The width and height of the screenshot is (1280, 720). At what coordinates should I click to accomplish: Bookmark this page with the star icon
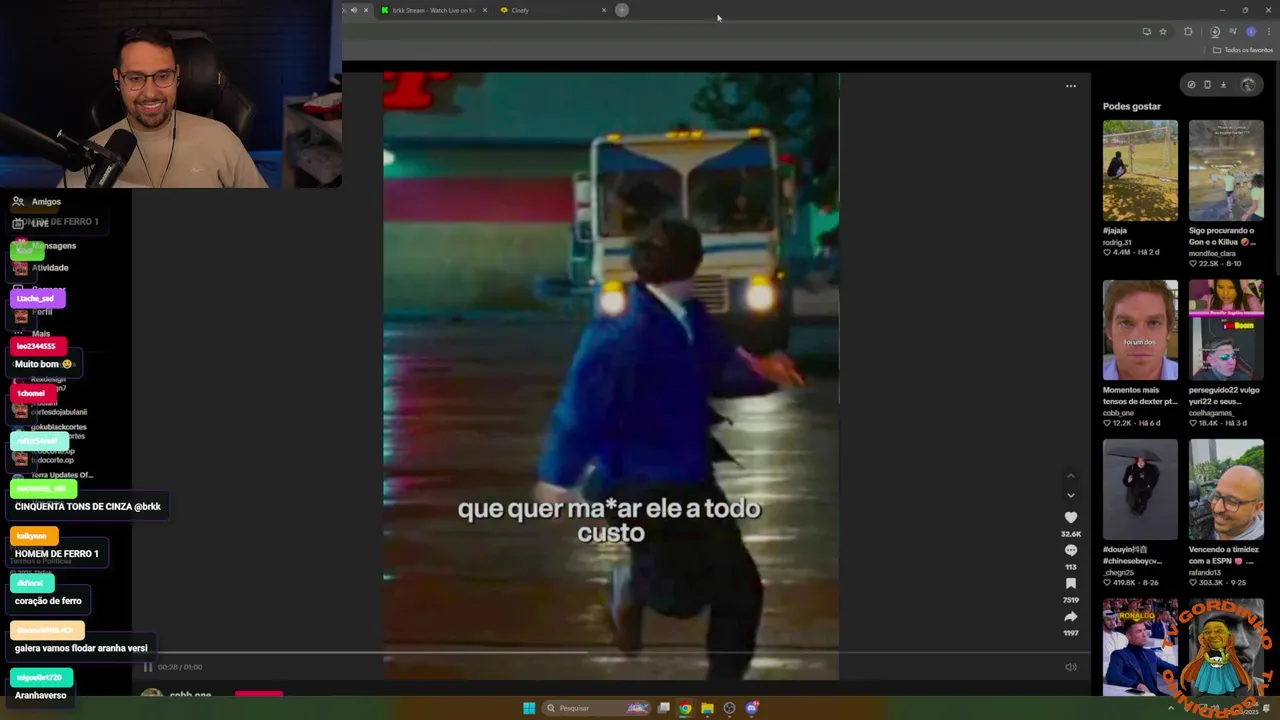pos(1162,31)
